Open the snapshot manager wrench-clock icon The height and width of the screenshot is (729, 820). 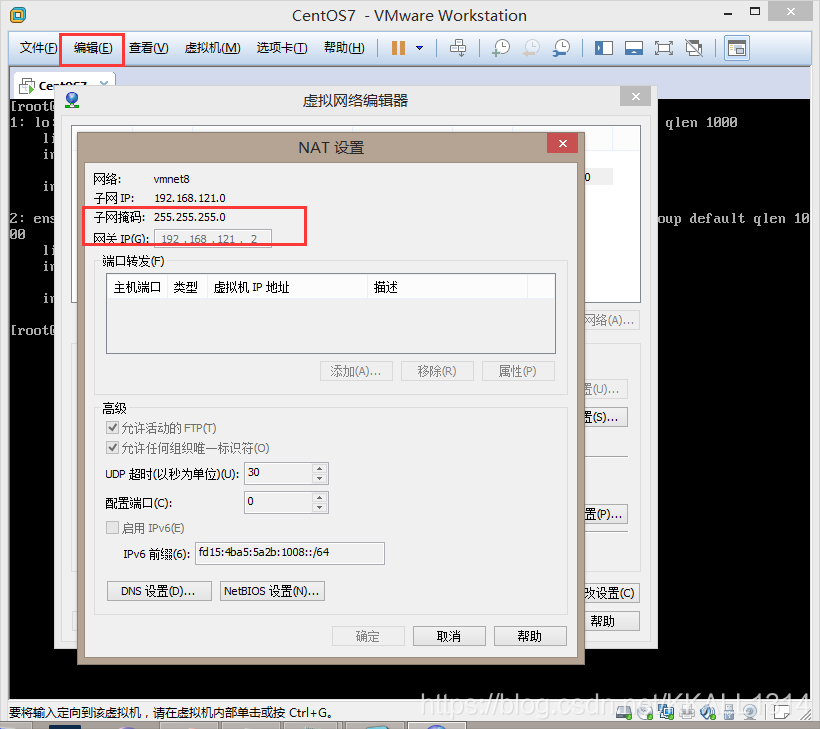point(561,48)
